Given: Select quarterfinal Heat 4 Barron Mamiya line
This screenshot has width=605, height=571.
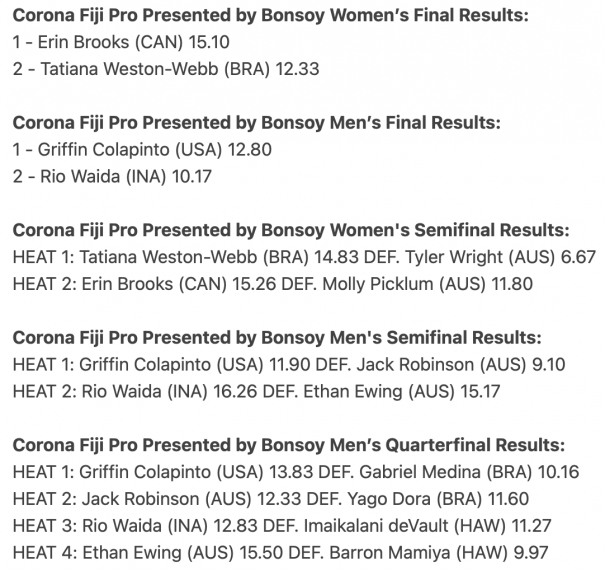Looking at the screenshot, I should pos(281,552).
